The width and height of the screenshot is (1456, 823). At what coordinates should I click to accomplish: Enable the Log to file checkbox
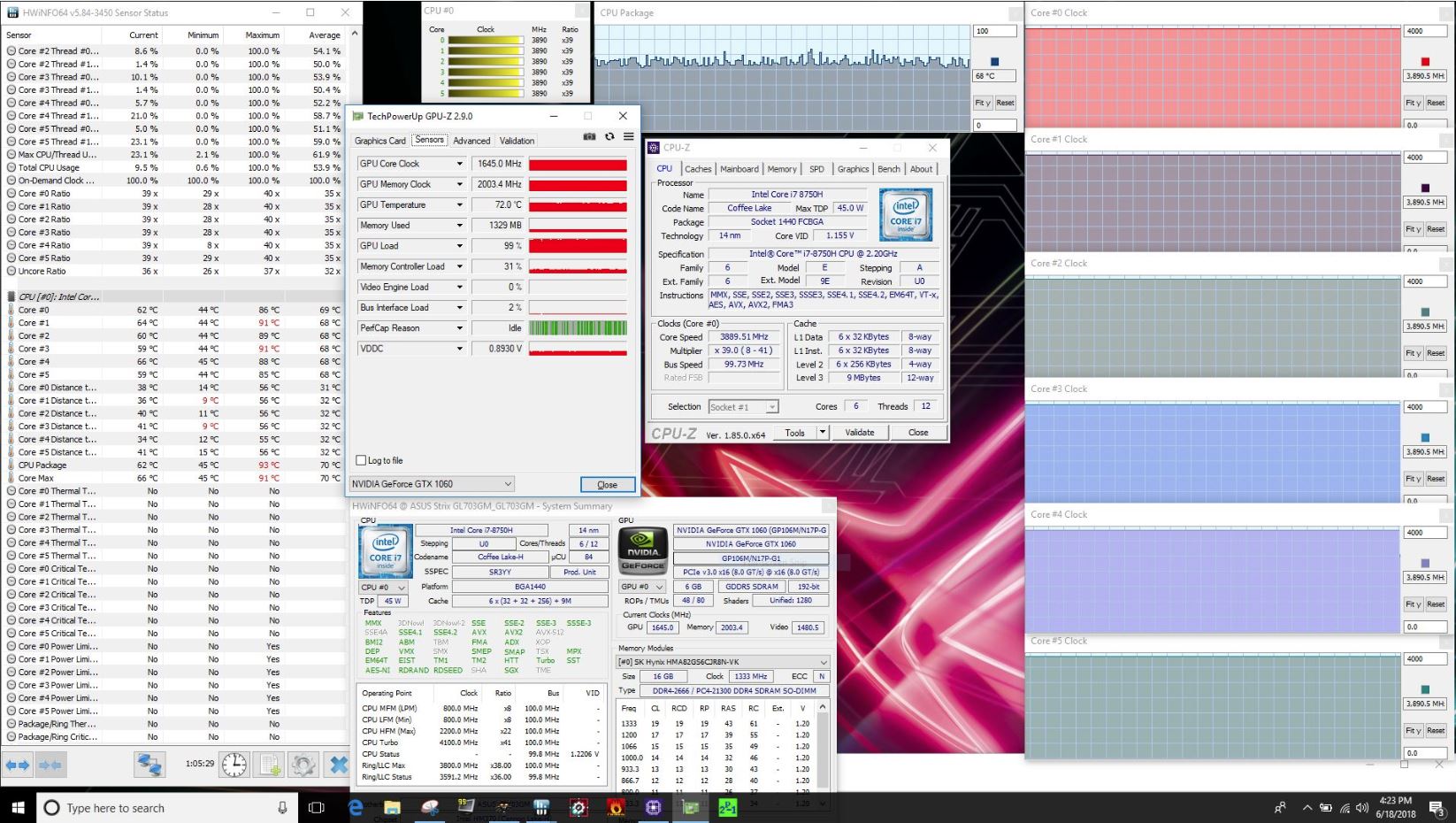click(361, 460)
